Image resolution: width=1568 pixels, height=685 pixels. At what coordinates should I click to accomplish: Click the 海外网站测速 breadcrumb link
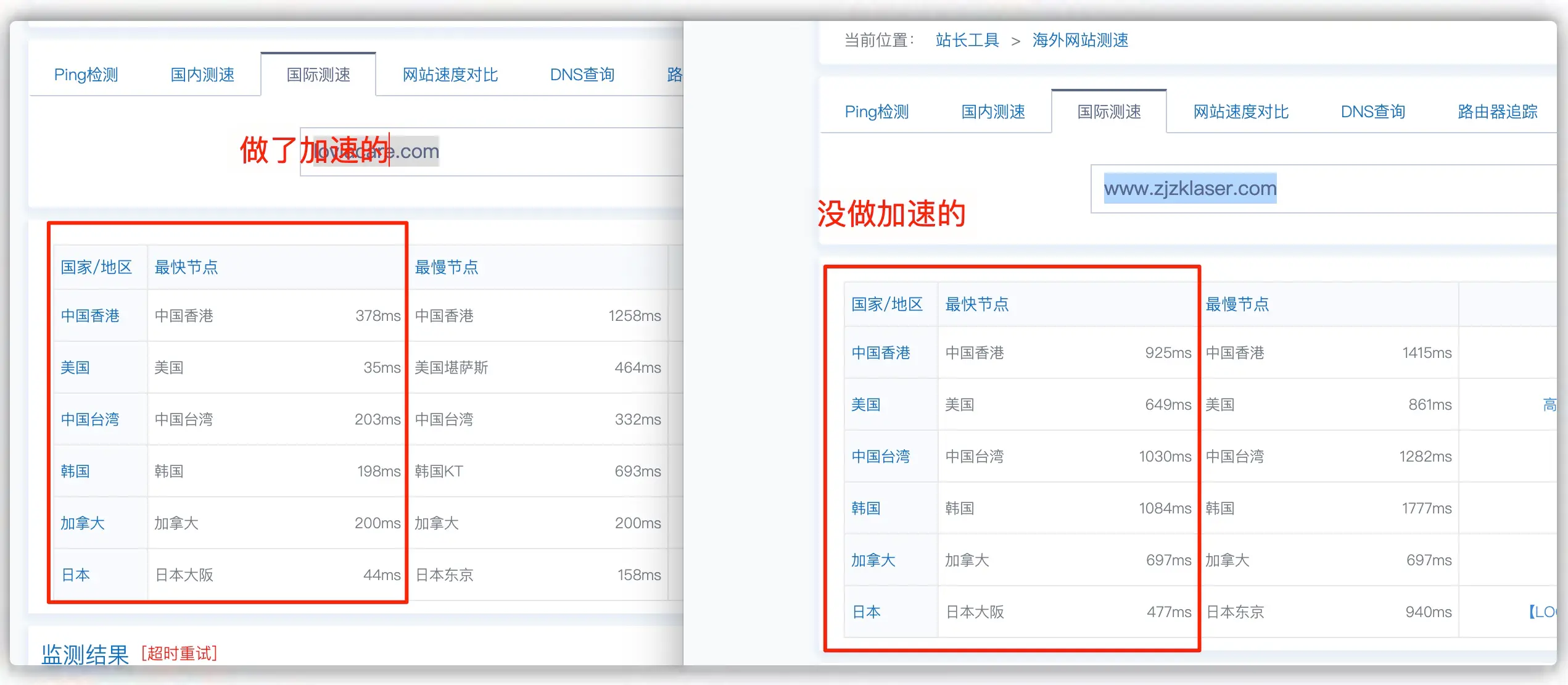(1080, 40)
